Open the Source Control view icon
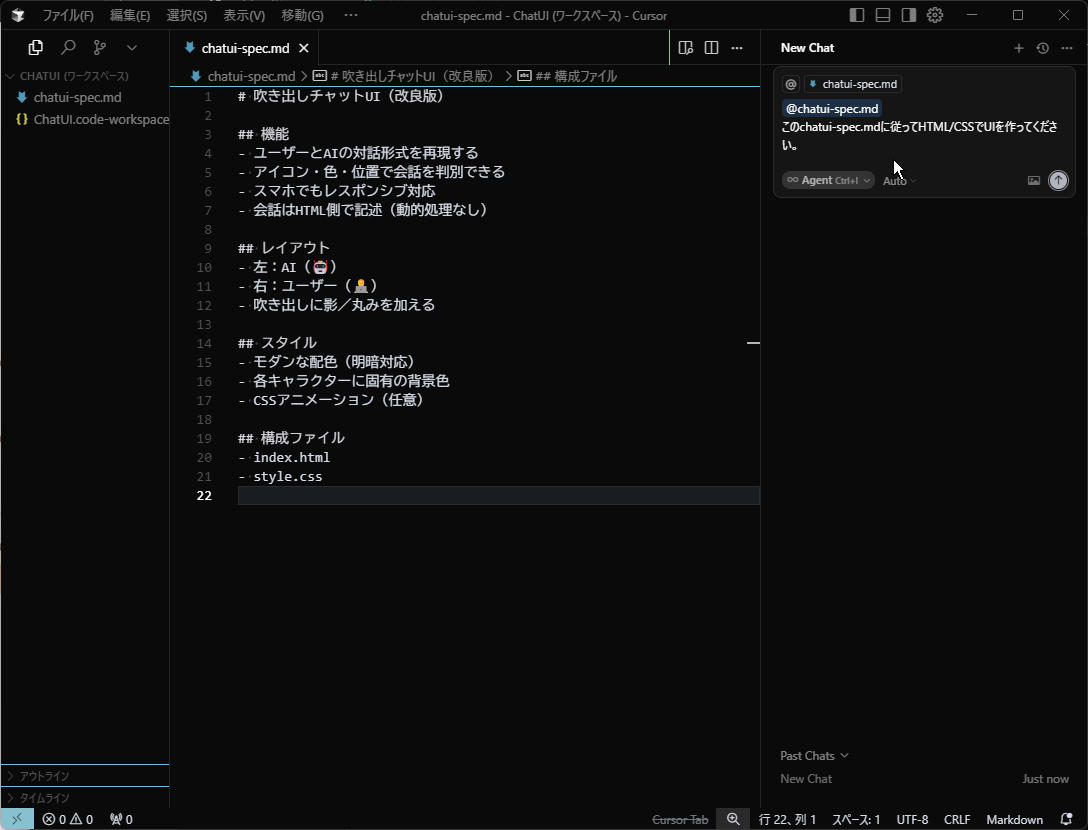 coord(100,47)
